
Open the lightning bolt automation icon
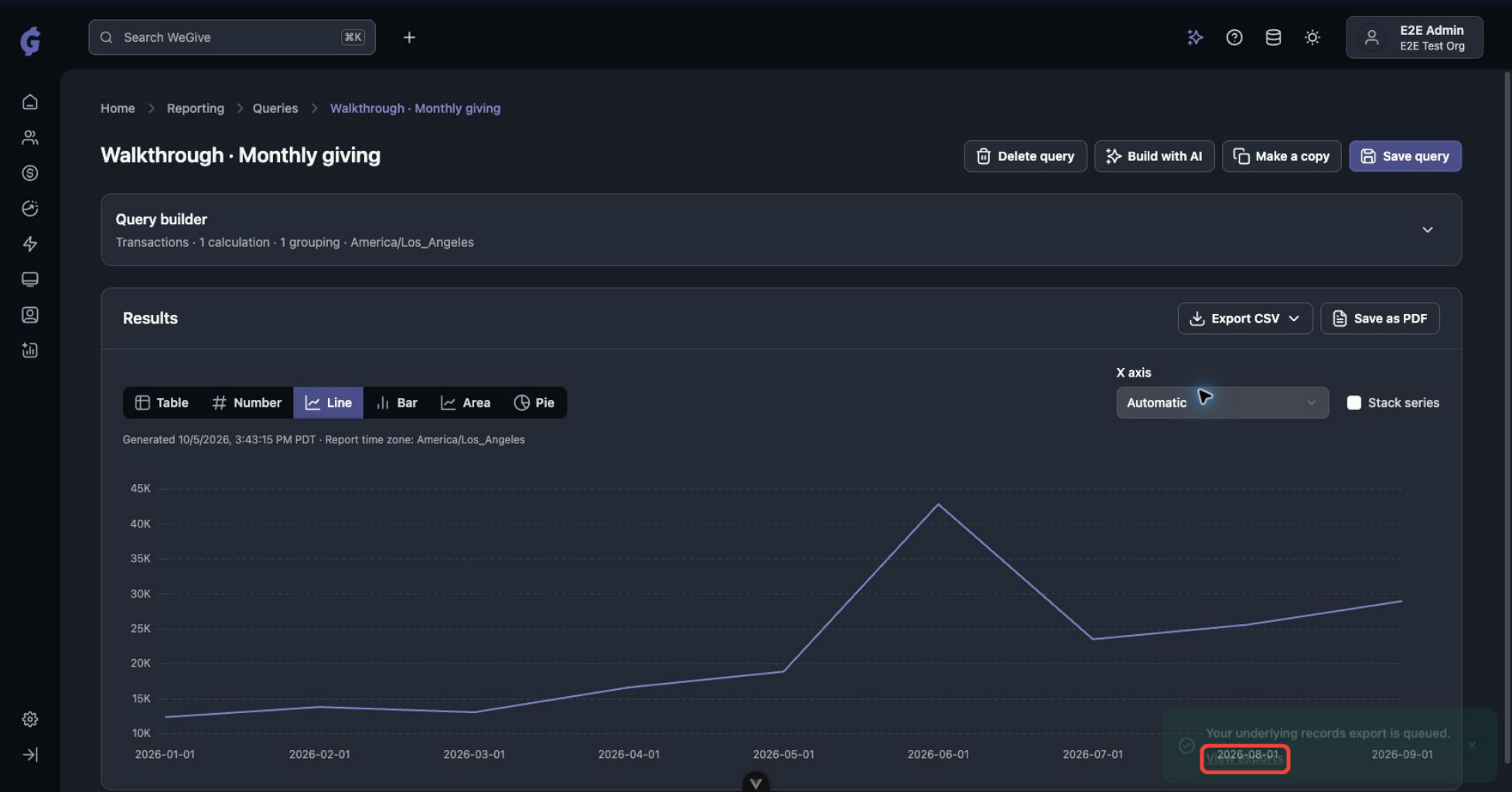click(30, 244)
